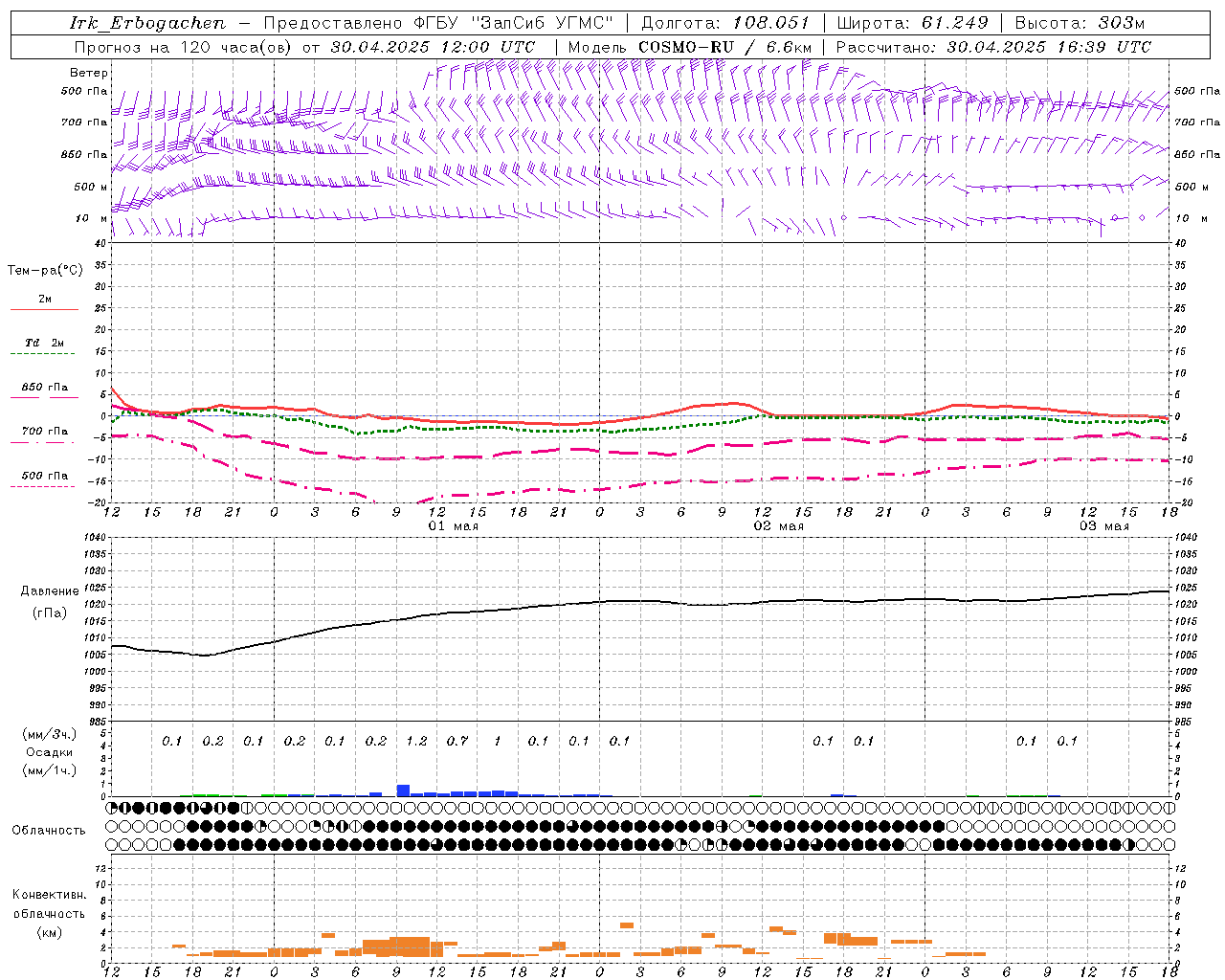Click the station name Irk_Erbogachen in header
This screenshot has width=1225, height=980.
point(147,23)
